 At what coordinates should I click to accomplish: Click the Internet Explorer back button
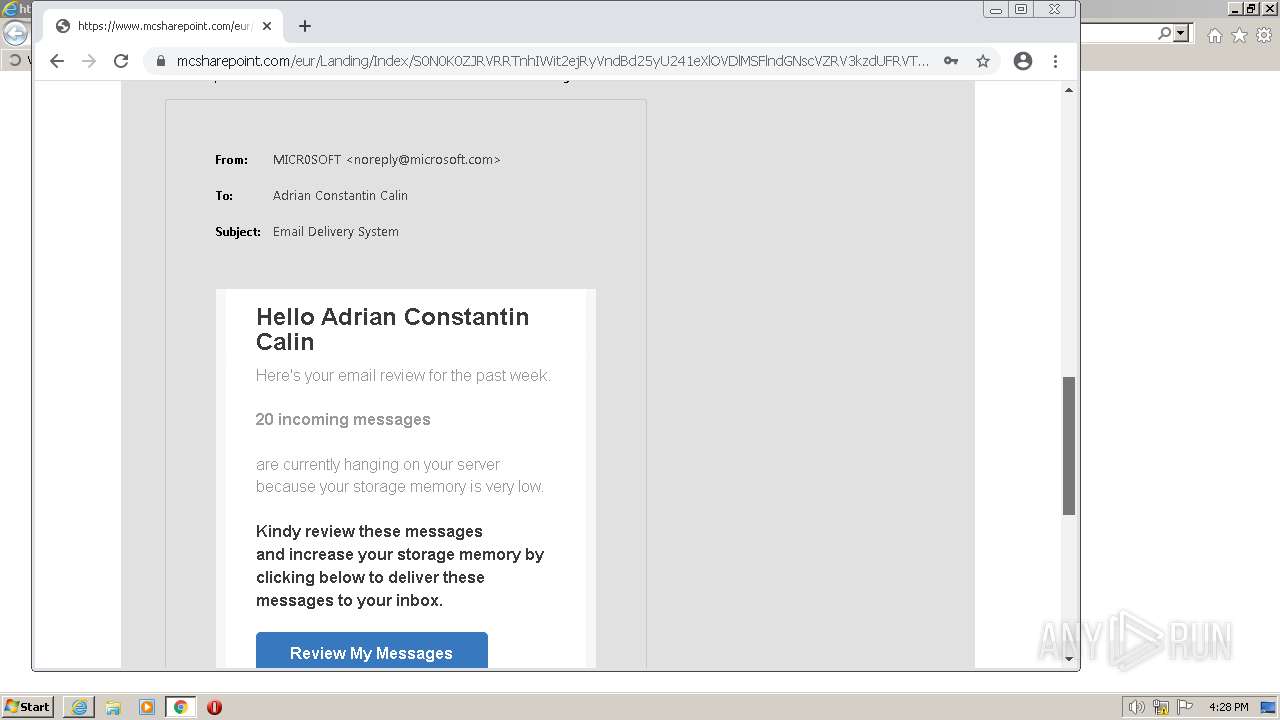14,34
